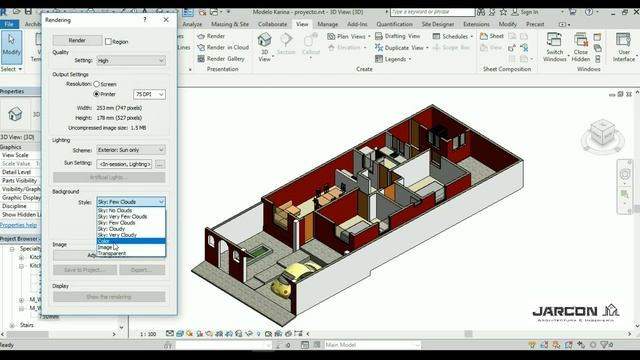Choose Sky: No Clouds from list

[131, 211]
